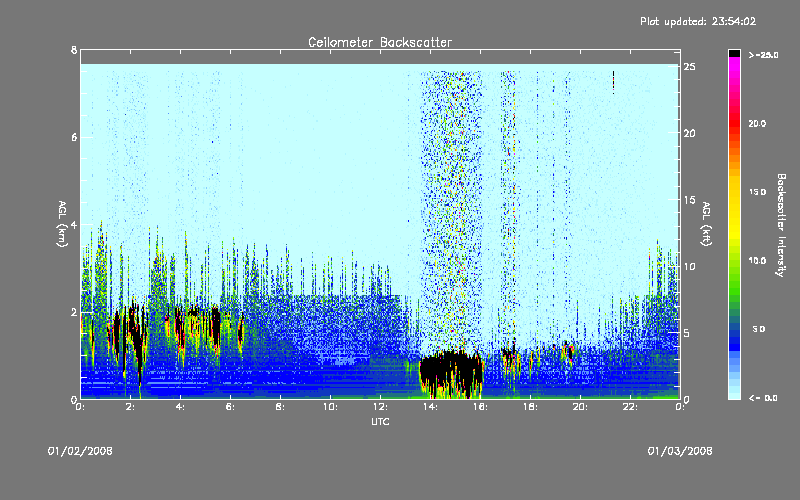Screen dimensions: 800x500
Task: Click the '4' km tick label
Action: point(74,224)
